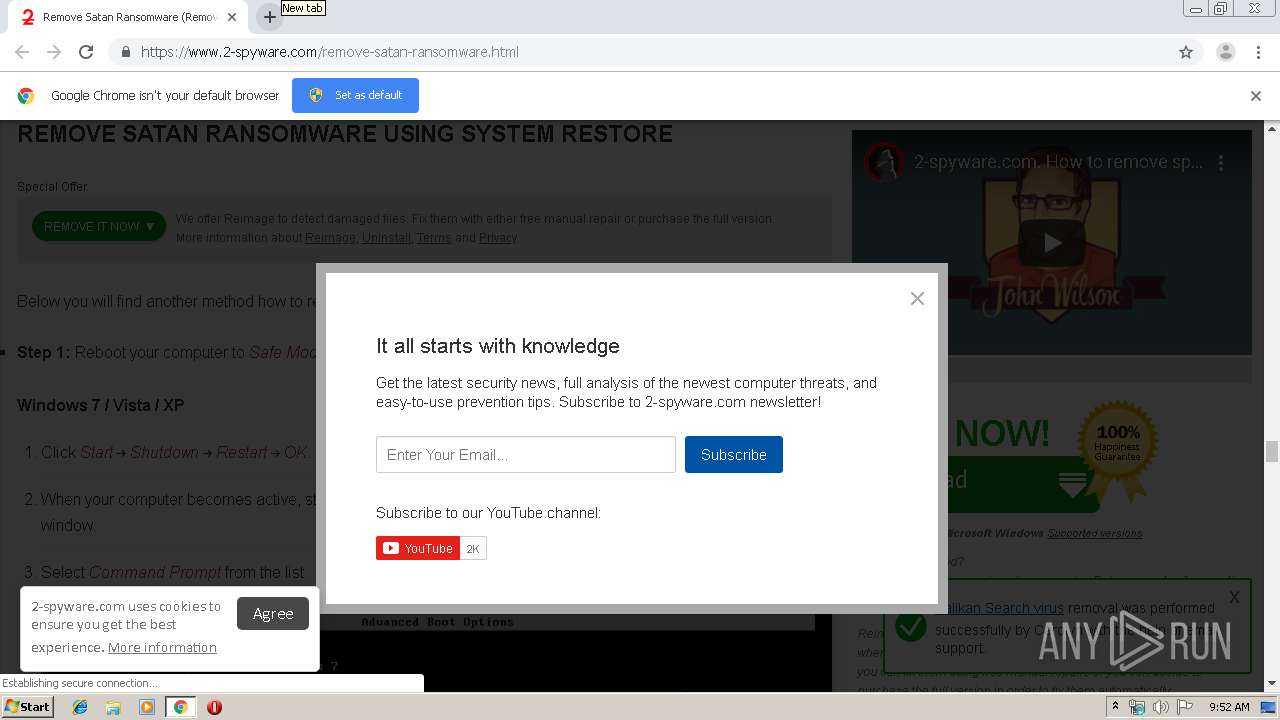Click the 2K YouTube subscriber count
This screenshot has width=1280, height=720.
473,548
